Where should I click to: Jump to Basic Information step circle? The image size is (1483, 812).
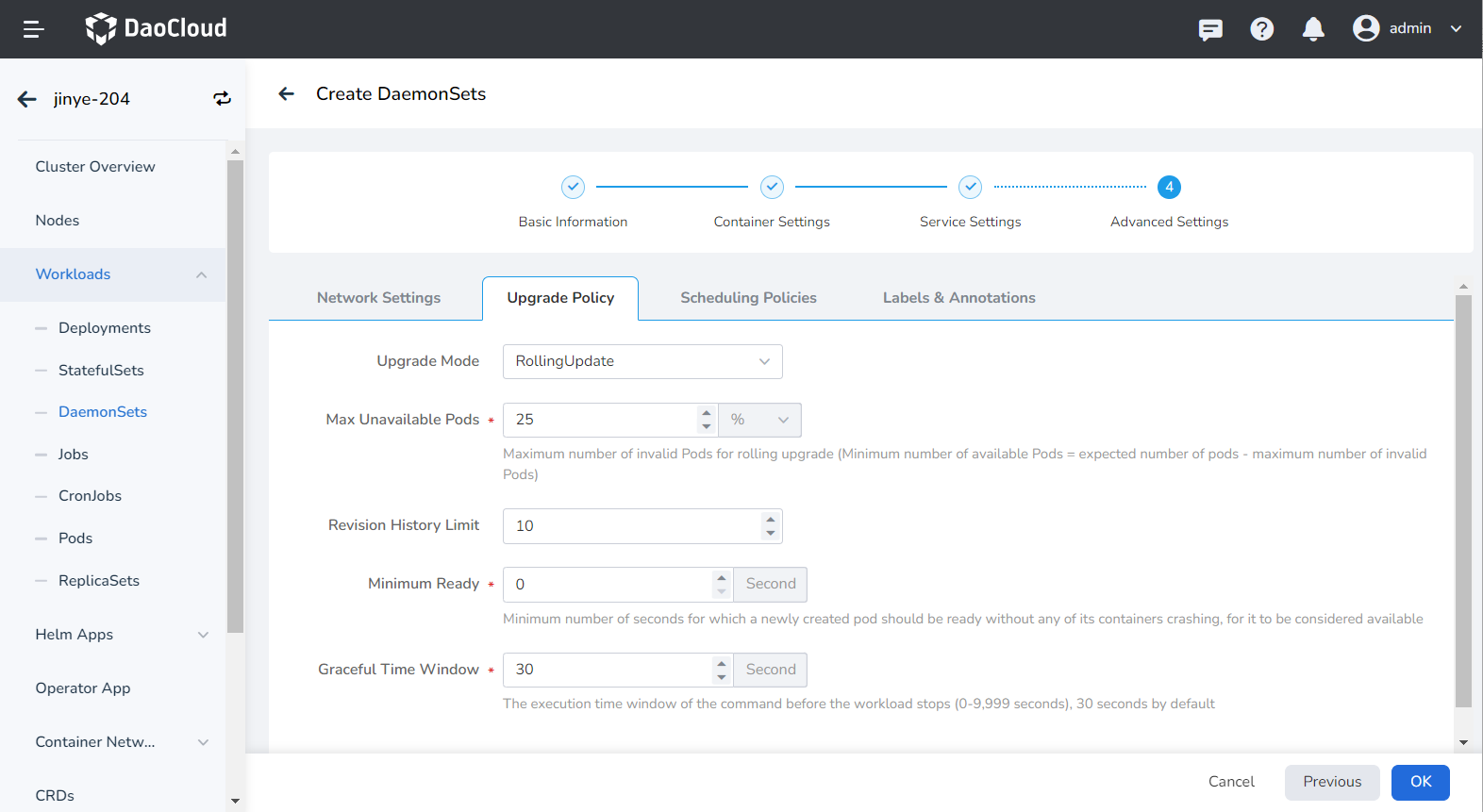(573, 187)
